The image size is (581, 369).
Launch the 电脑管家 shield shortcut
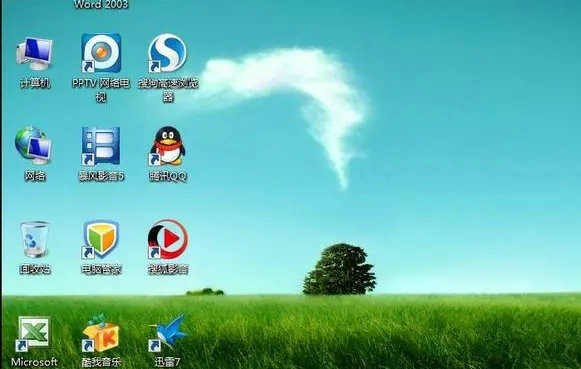tap(101, 240)
